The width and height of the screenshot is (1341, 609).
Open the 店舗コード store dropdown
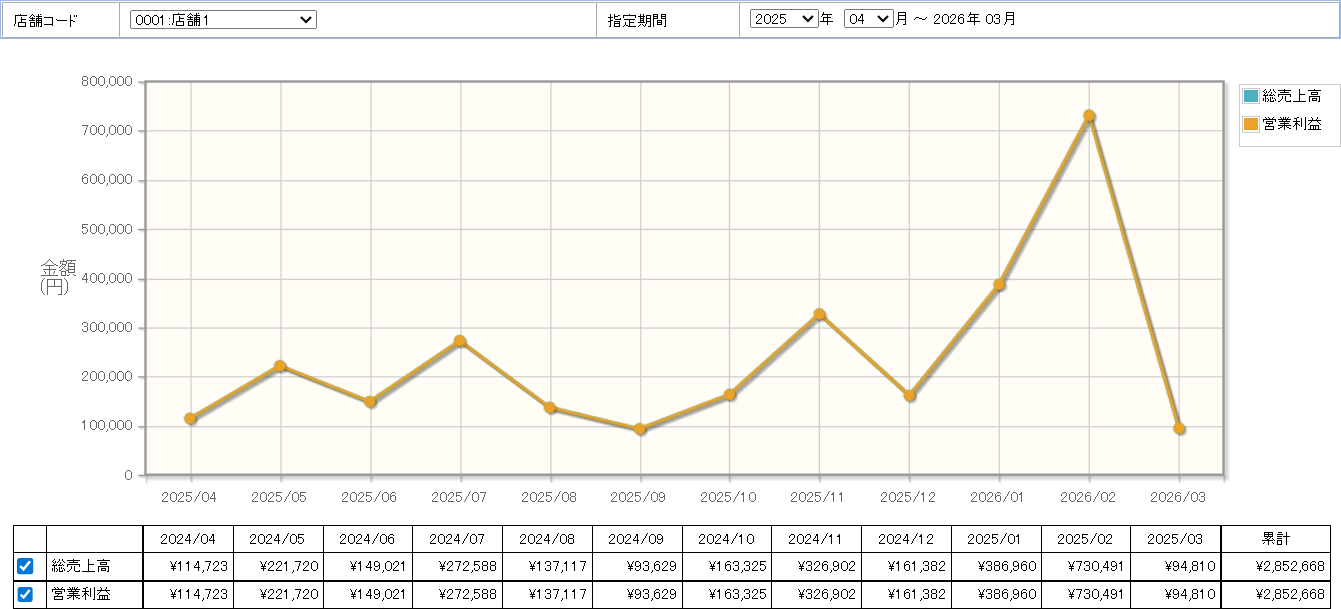coord(223,20)
